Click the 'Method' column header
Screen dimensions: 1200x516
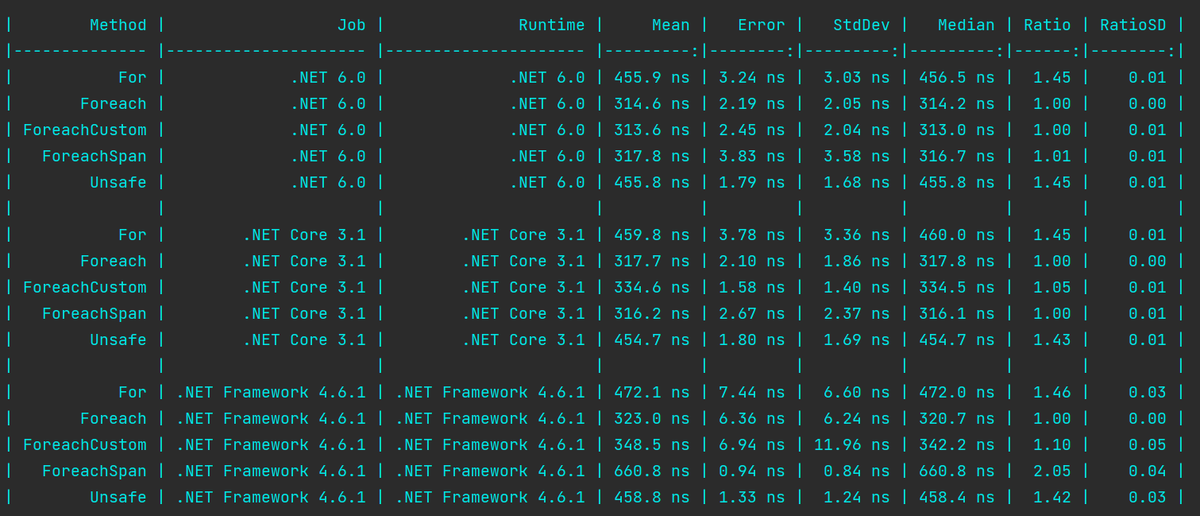click(x=118, y=25)
